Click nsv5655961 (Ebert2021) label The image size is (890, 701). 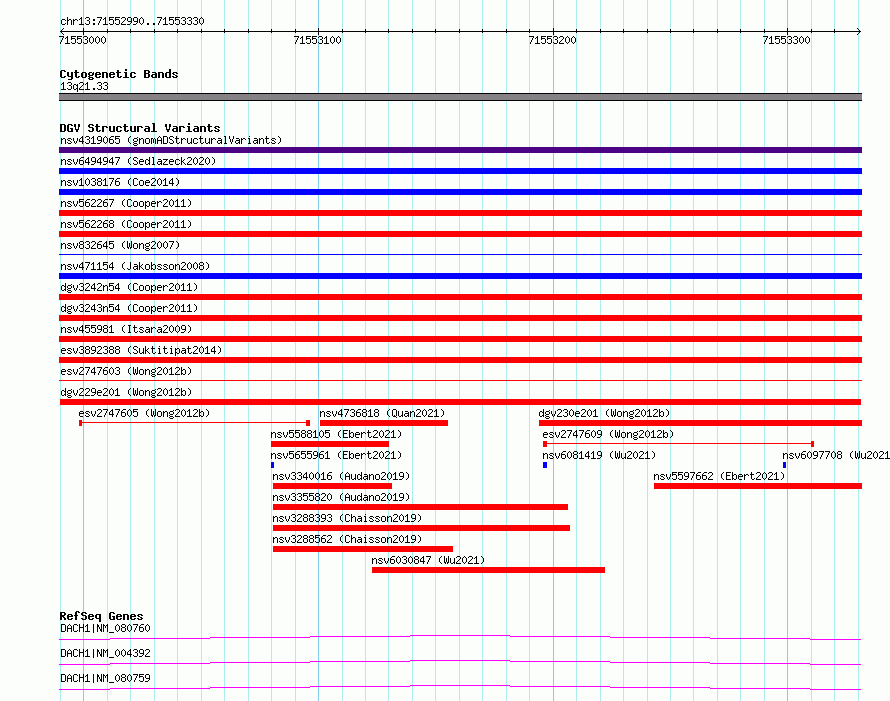pyautogui.click(x=336, y=455)
